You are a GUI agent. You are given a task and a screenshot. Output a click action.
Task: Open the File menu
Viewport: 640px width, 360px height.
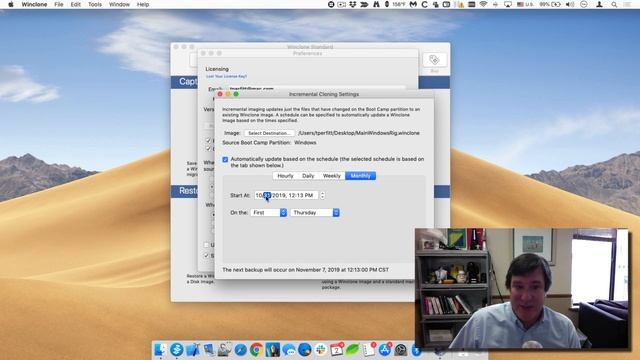(x=59, y=4)
